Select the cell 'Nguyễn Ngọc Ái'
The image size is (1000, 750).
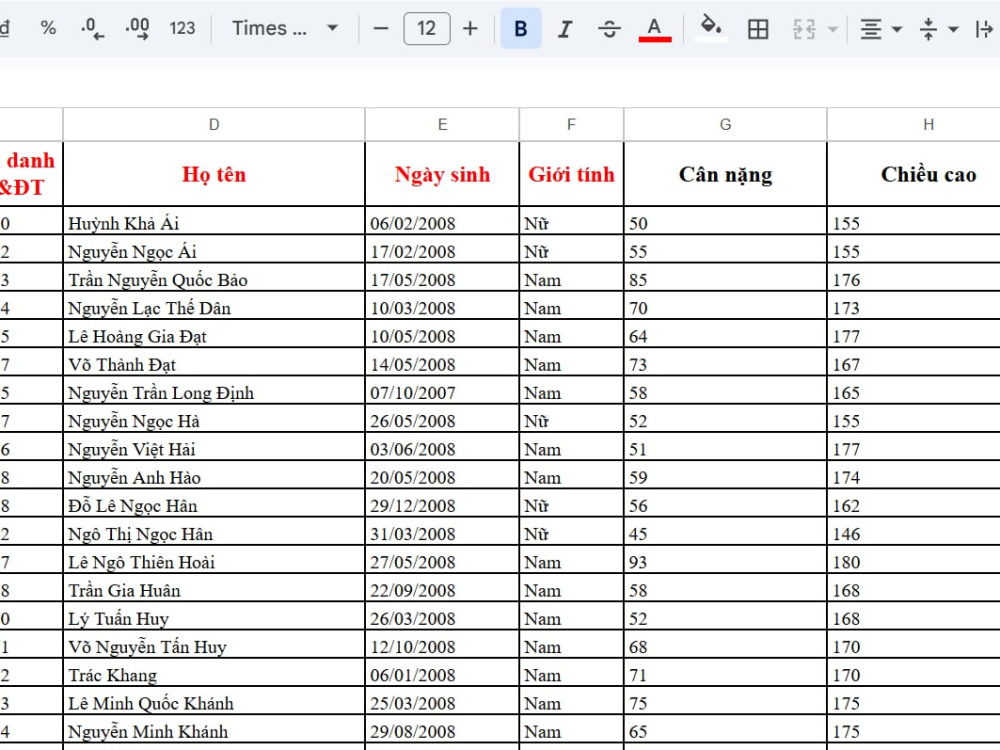pyautogui.click(x=214, y=249)
